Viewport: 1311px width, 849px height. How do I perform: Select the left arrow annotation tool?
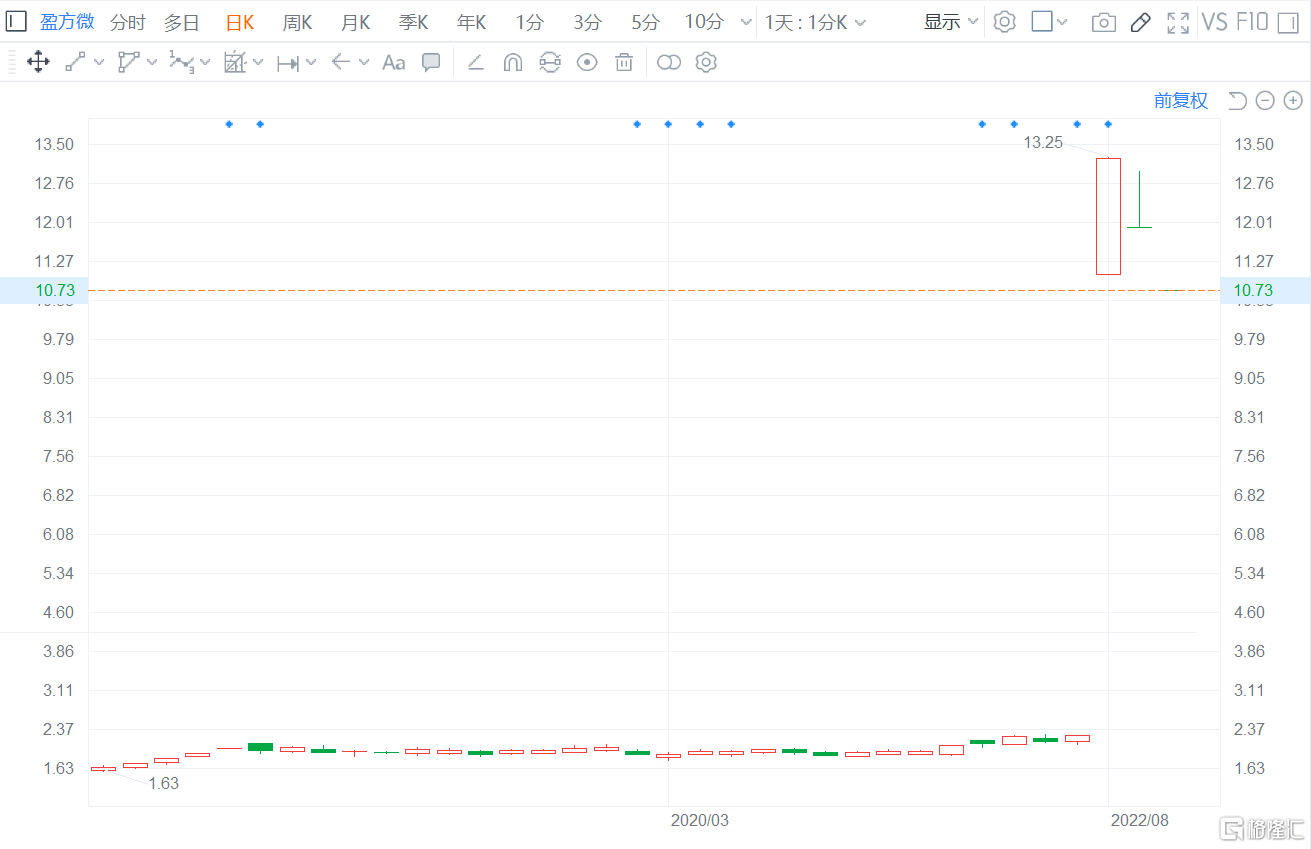tap(340, 63)
